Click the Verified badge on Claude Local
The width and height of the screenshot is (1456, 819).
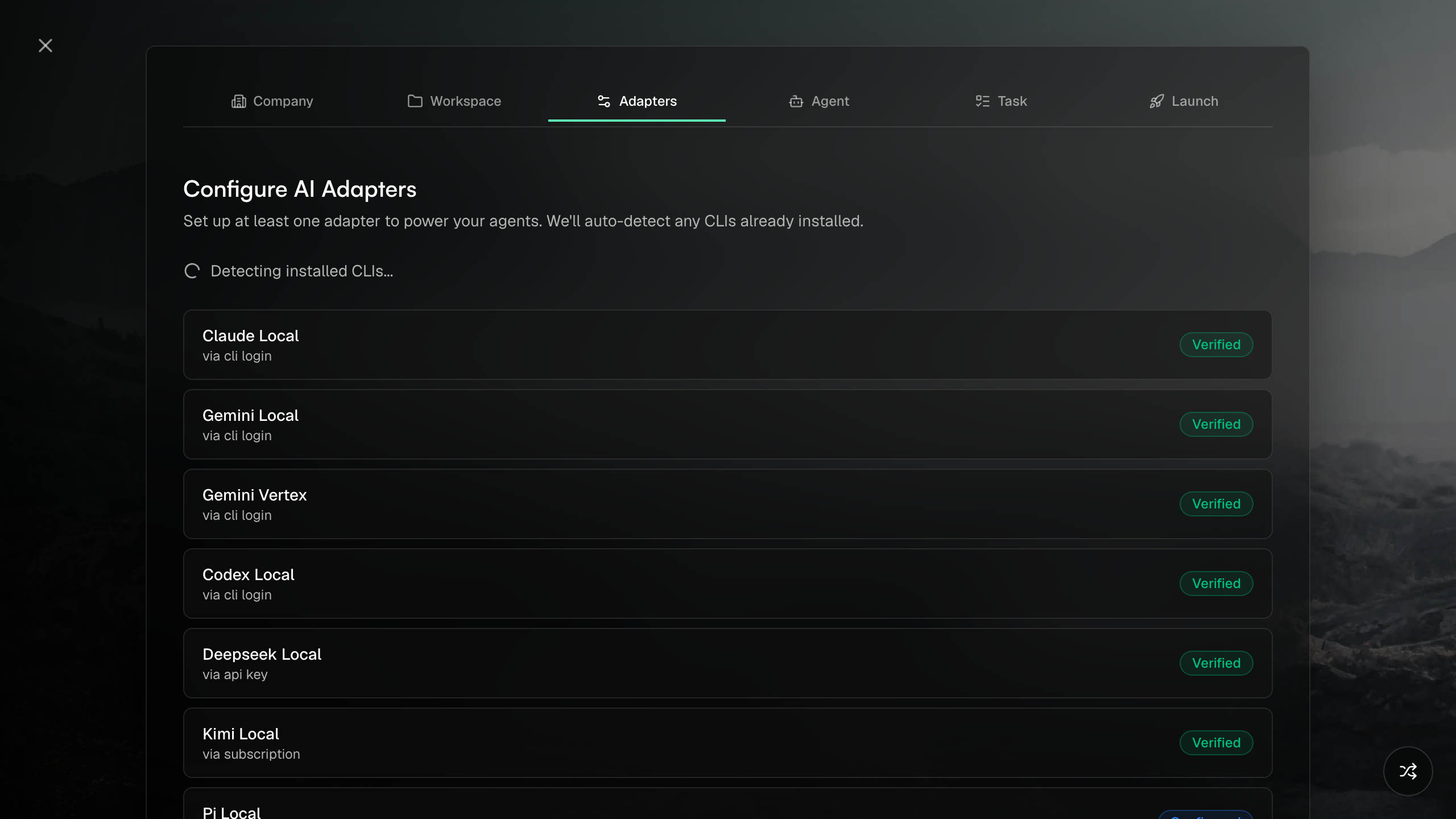tap(1216, 345)
